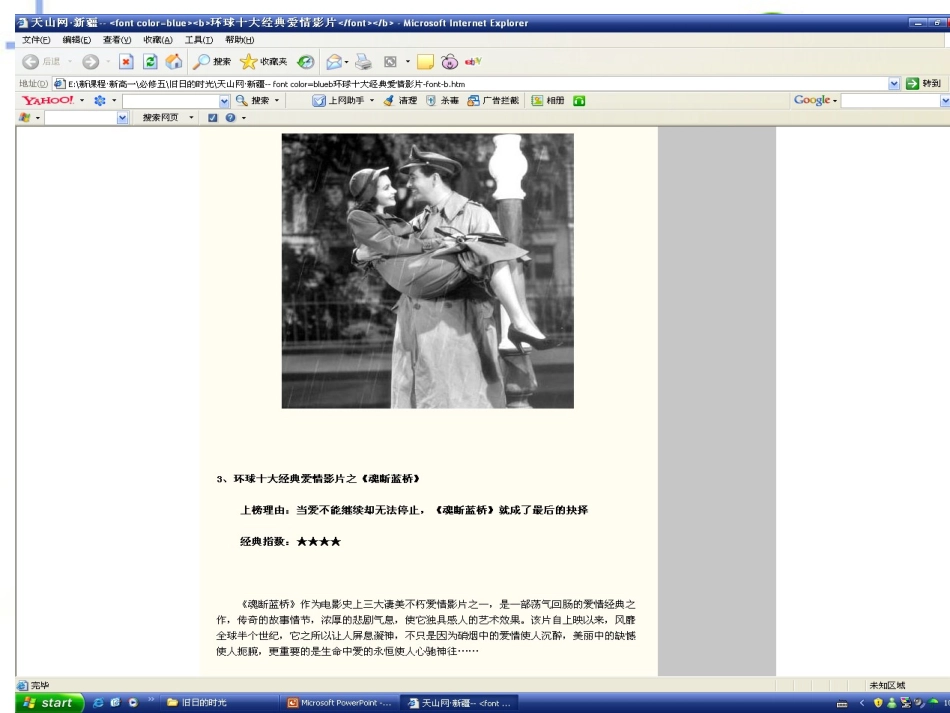Image resolution: width=950 pixels, height=713 pixels.
Task: Open the 帮助(H) menu
Action: coord(239,40)
